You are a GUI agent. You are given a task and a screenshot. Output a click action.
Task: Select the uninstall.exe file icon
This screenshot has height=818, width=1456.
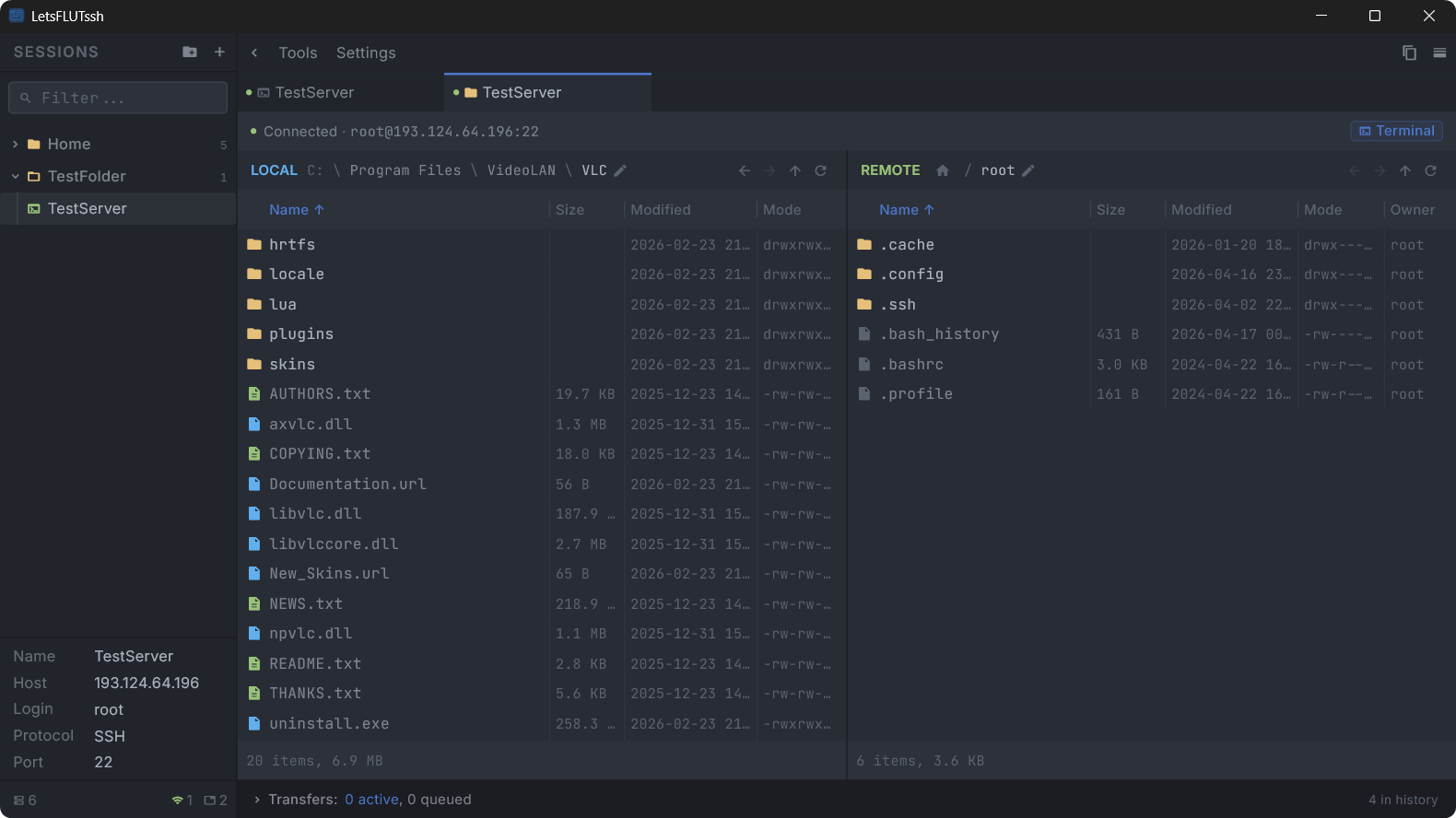coord(254,724)
